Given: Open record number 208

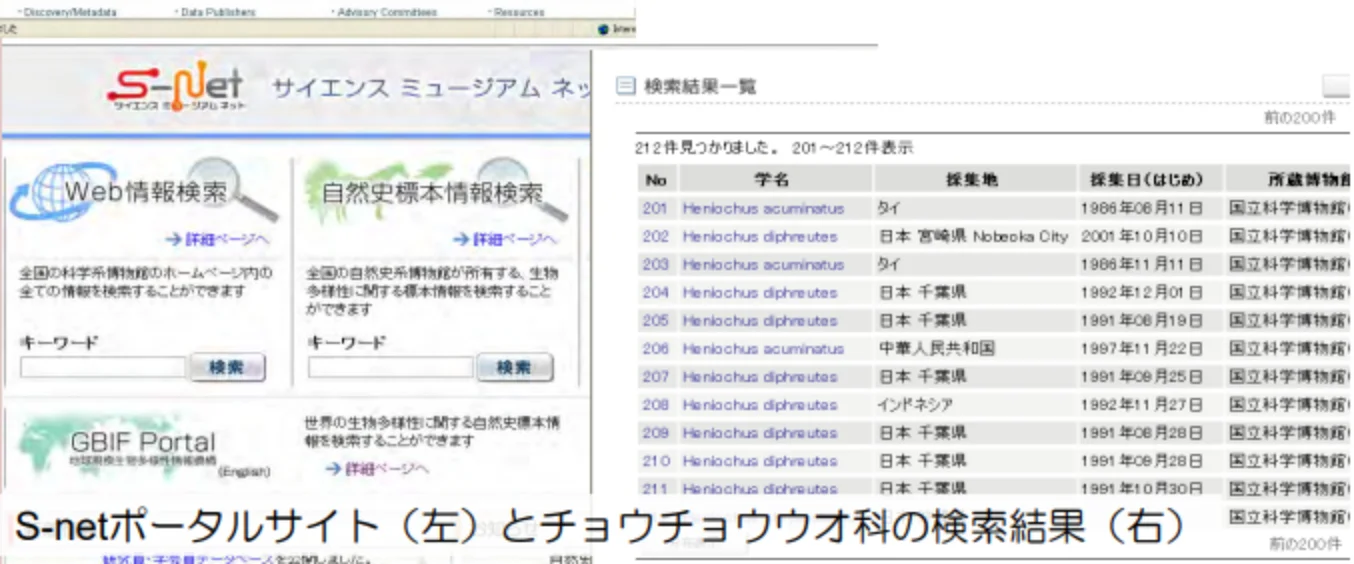Looking at the screenshot, I should 655,405.
